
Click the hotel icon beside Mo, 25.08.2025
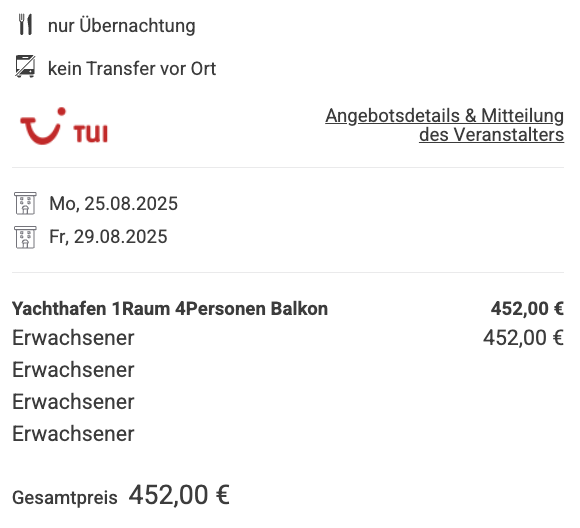point(25,203)
